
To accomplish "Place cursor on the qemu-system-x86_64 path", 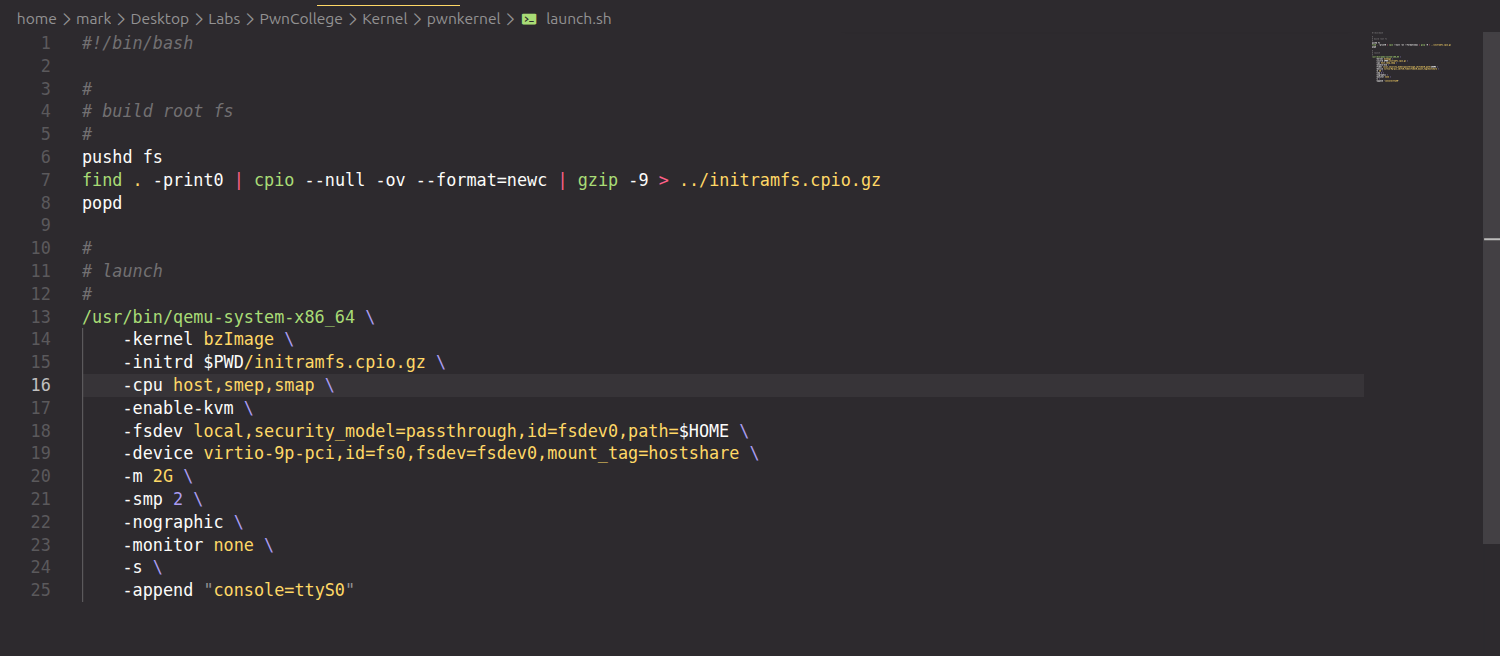I will coord(218,317).
